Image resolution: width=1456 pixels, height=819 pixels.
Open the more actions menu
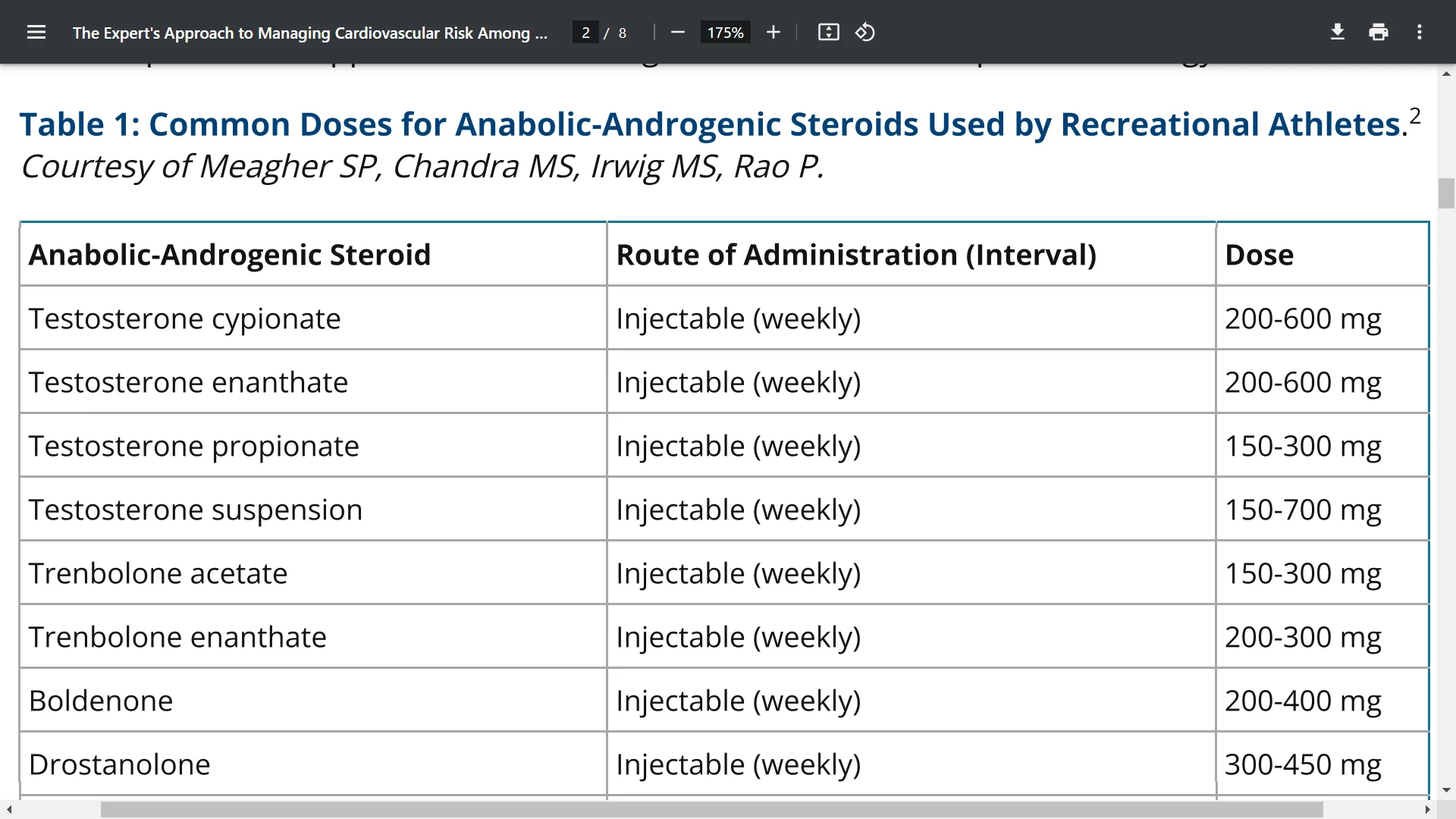pos(1420,33)
